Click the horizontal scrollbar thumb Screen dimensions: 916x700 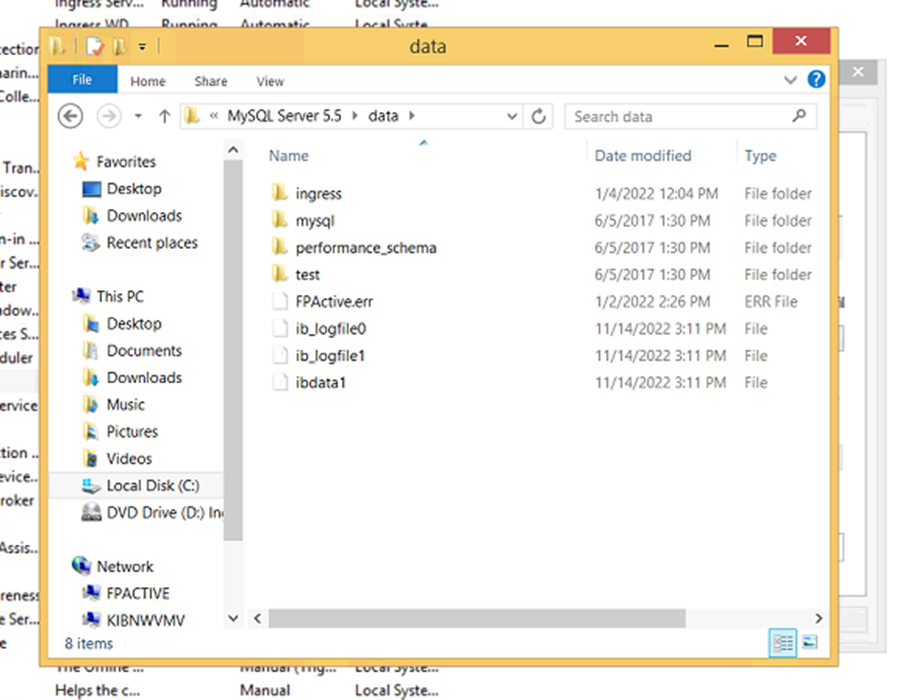[477, 618]
